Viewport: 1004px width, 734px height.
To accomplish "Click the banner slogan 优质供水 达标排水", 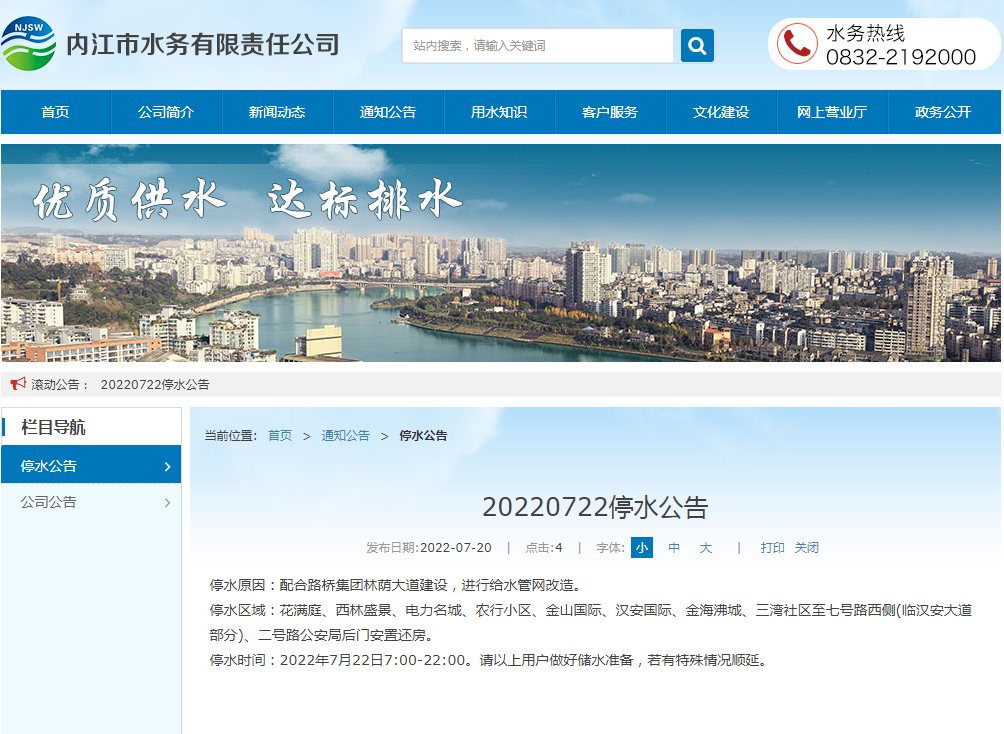I will pyautogui.click(x=250, y=199).
